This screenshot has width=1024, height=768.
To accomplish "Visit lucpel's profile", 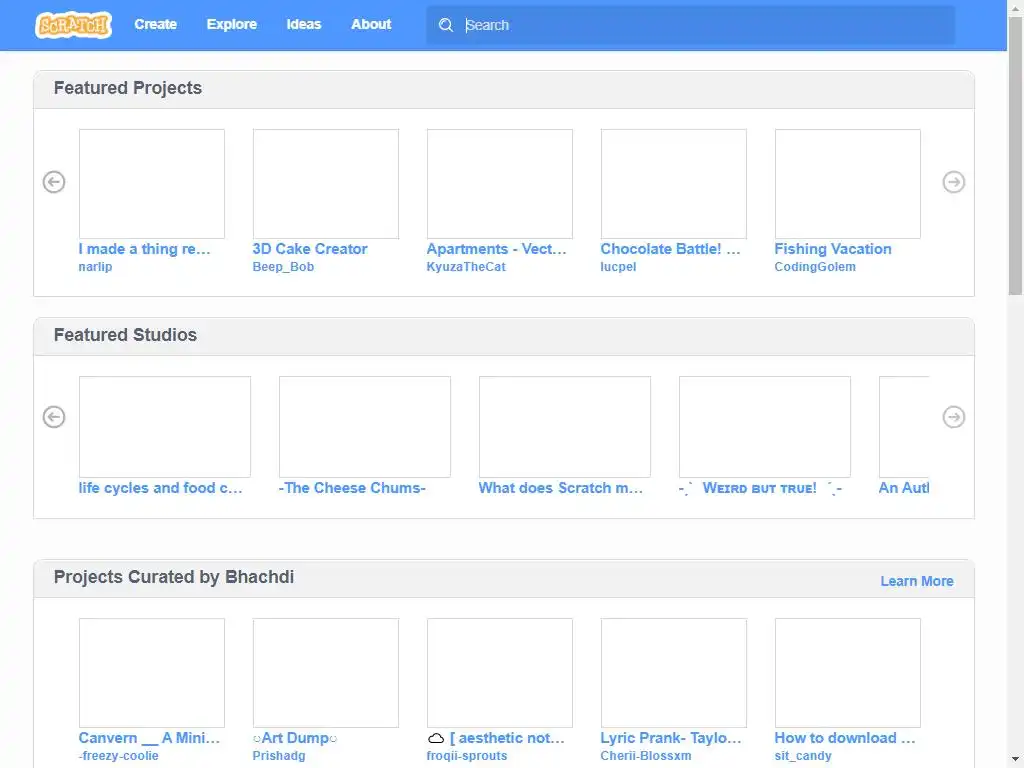I will [618, 266].
